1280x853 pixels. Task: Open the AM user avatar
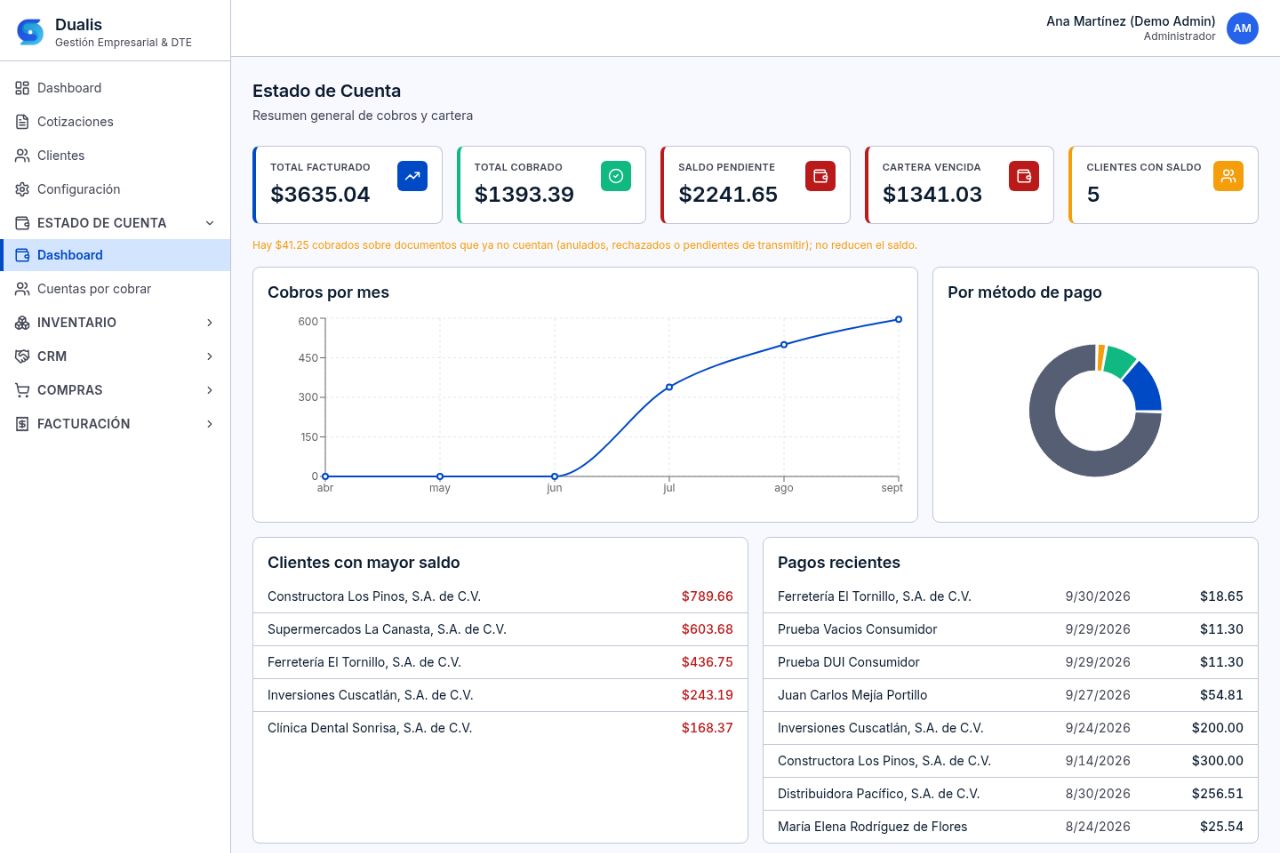point(1242,29)
